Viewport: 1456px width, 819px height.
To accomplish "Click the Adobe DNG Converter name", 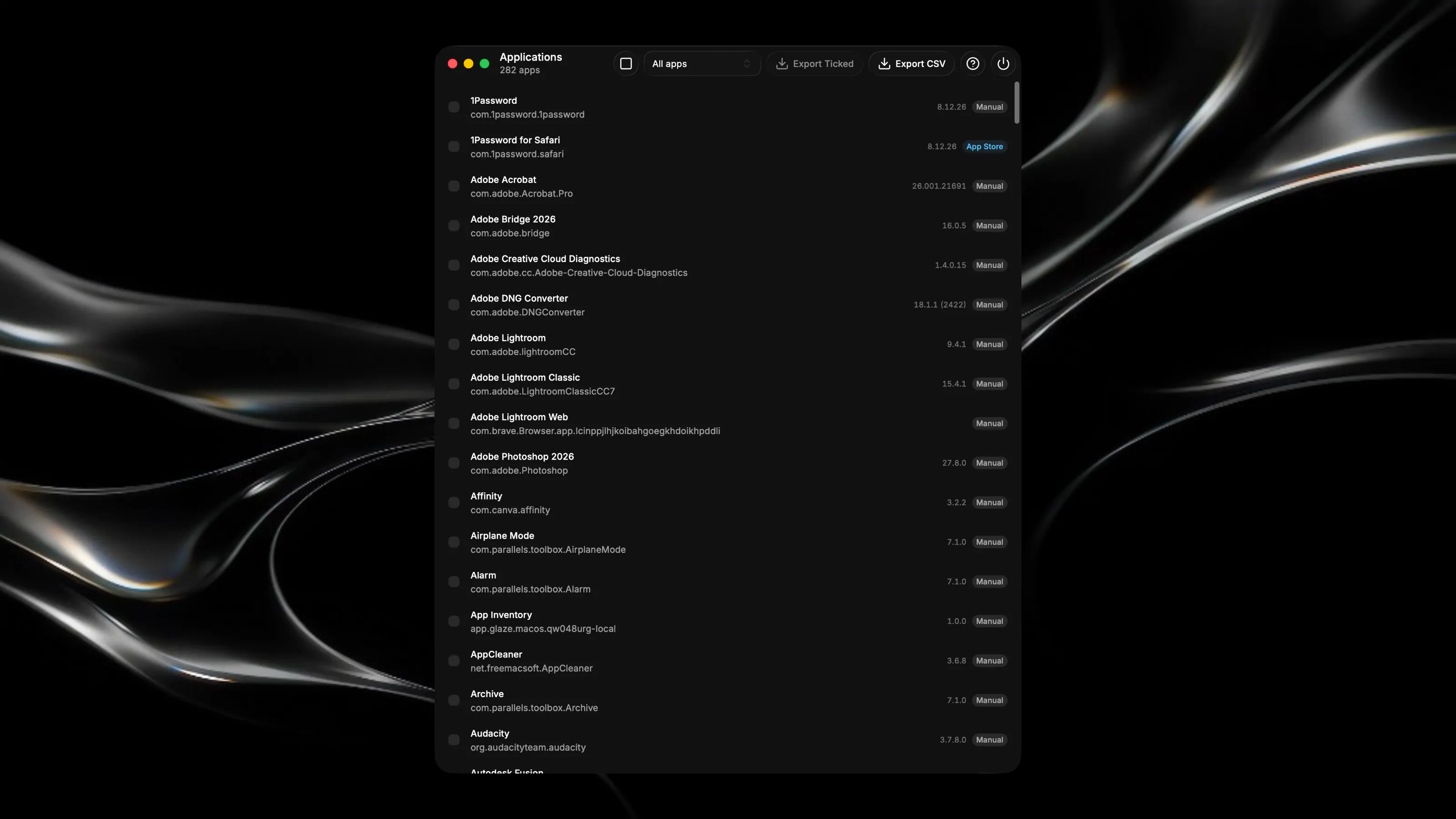I will pyautogui.click(x=519, y=298).
